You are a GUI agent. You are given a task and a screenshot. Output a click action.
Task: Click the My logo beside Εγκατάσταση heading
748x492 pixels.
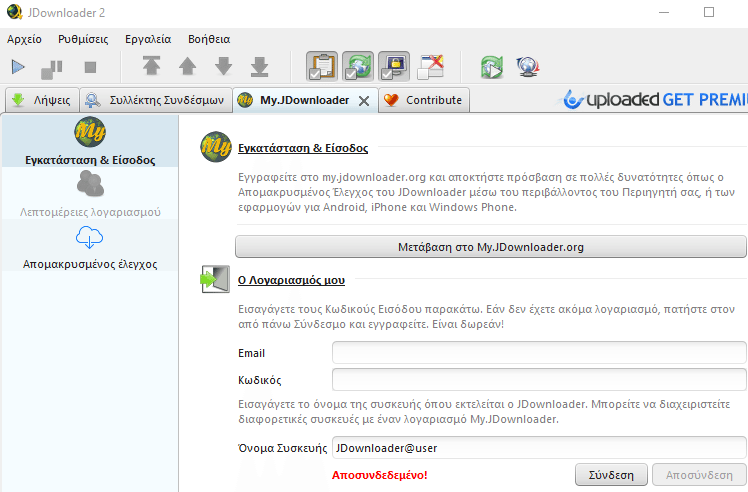click(x=216, y=147)
